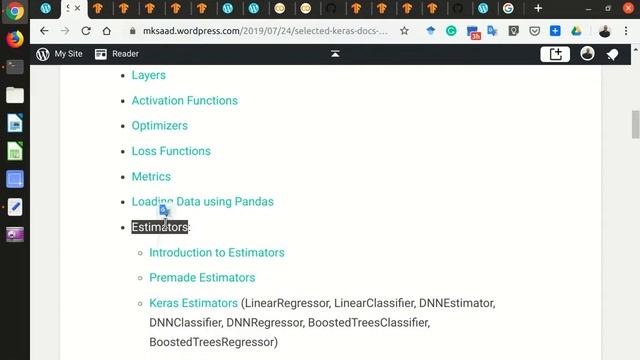Open the Grammarly extension
This screenshot has height=360, width=640.
[451, 31]
